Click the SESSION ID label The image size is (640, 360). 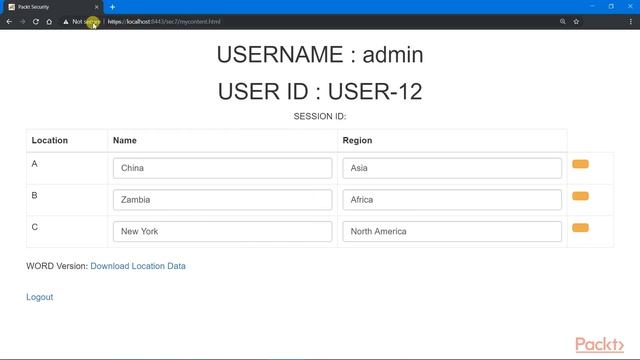tap(320, 117)
